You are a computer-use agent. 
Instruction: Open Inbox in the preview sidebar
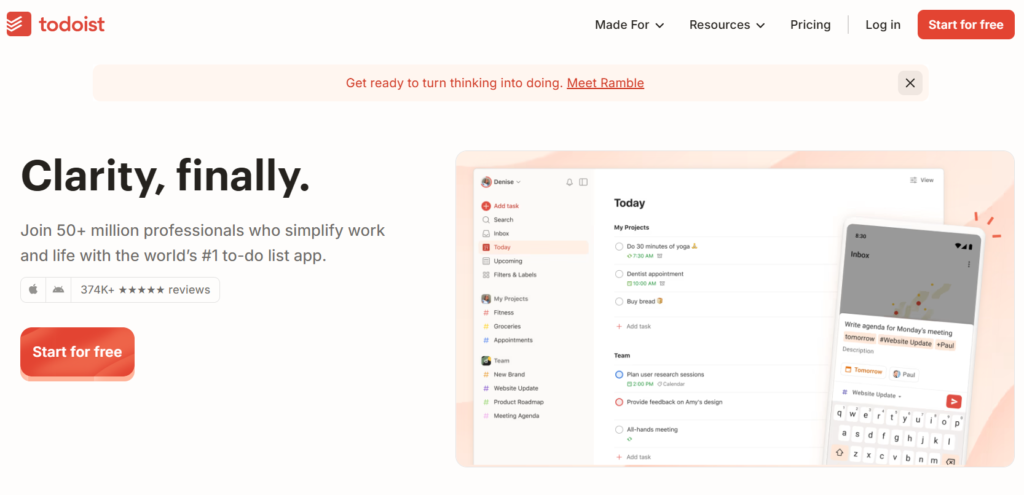tap(496, 233)
